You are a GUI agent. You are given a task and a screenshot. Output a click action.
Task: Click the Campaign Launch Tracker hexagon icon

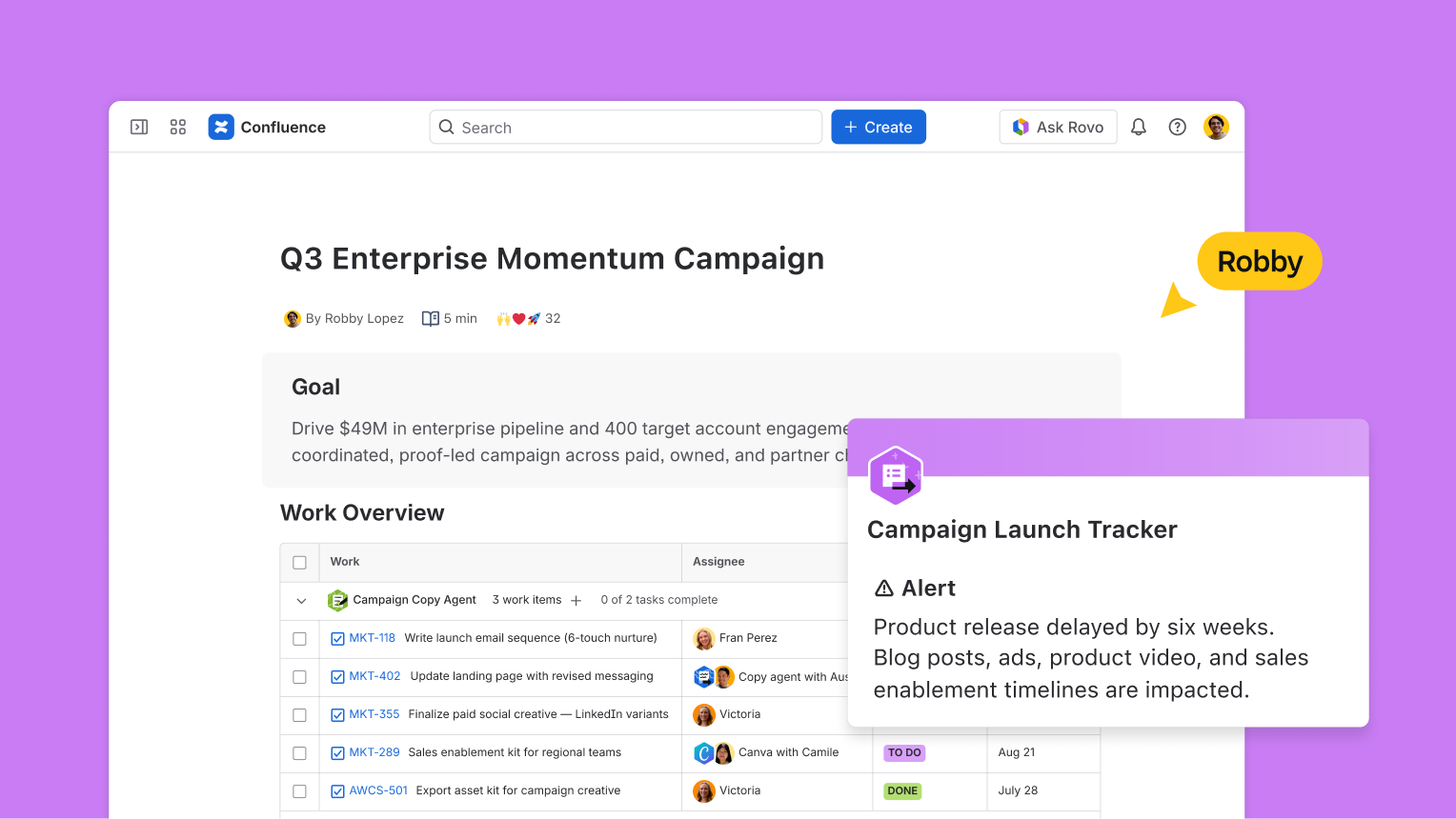click(896, 475)
